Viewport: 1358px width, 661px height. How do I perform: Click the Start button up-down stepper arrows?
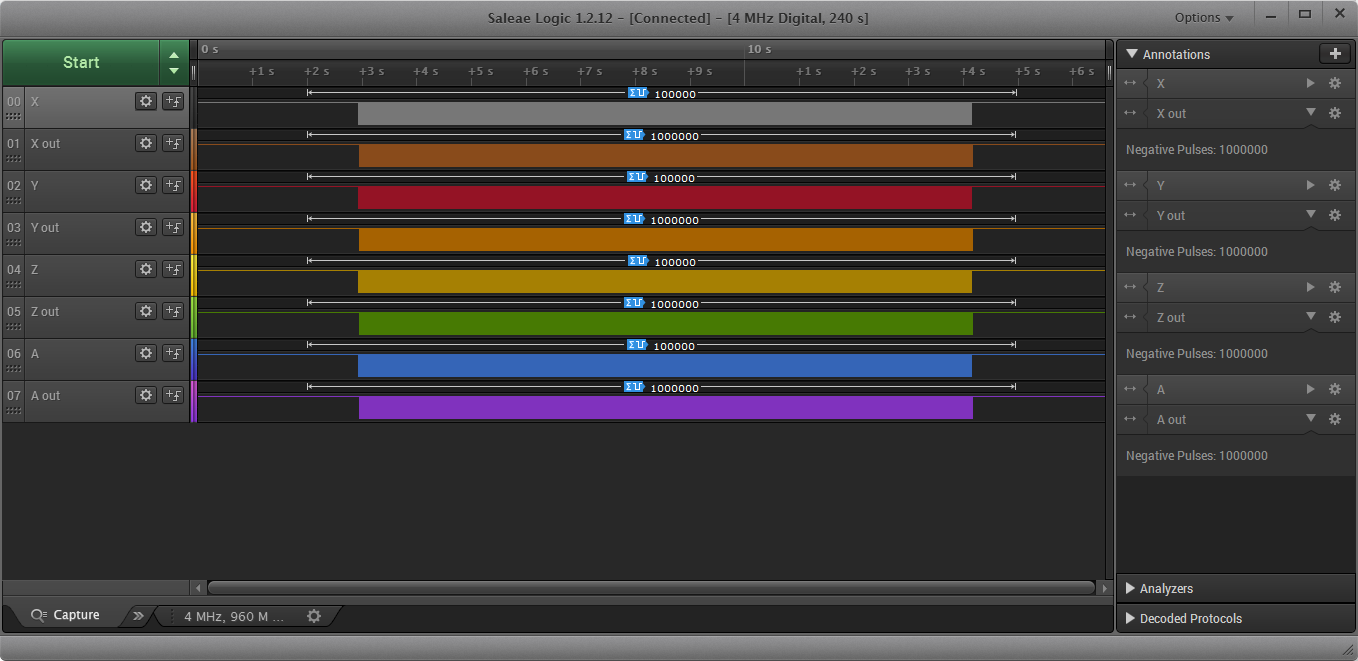click(174, 62)
